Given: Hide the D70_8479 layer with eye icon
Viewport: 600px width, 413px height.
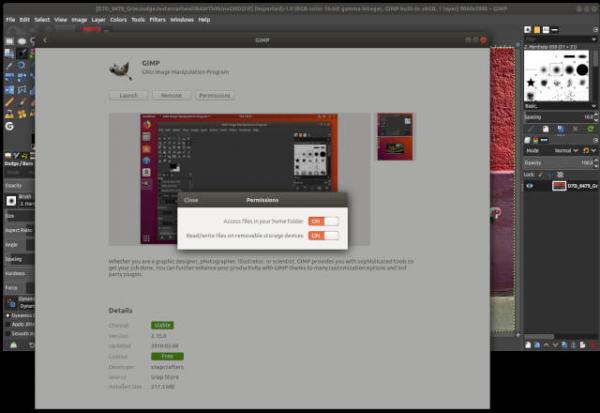Looking at the screenshot, I should (x=530, y=186).
